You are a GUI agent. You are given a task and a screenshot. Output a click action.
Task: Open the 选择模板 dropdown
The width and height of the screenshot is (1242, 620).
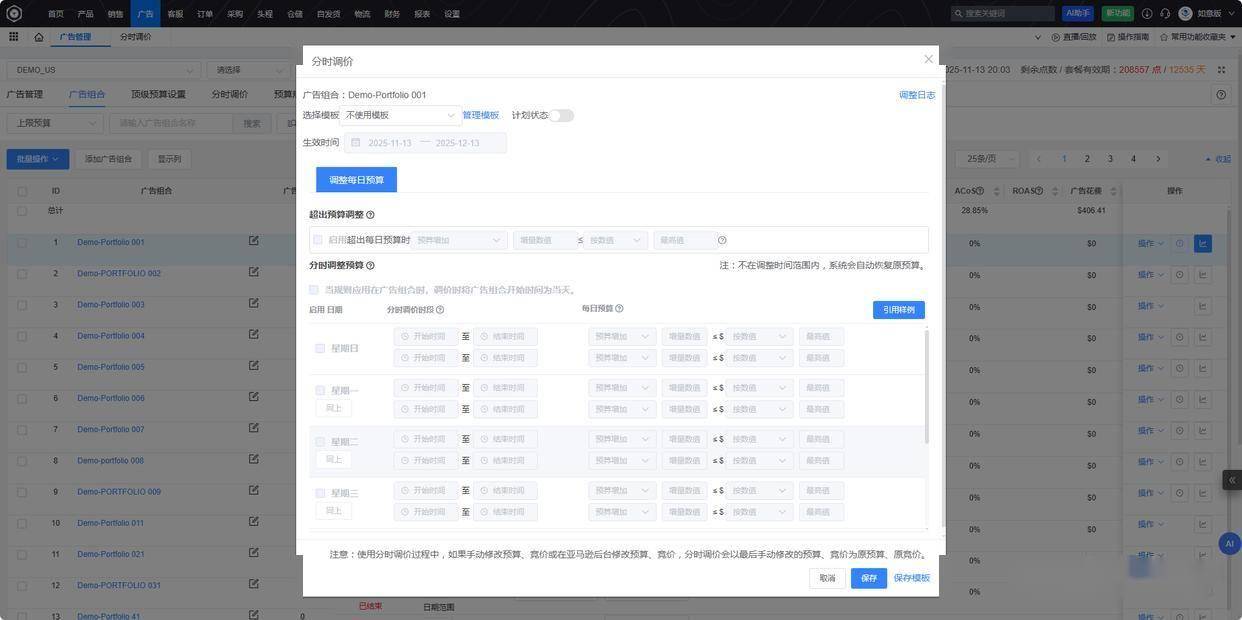[x=400, y=115]
